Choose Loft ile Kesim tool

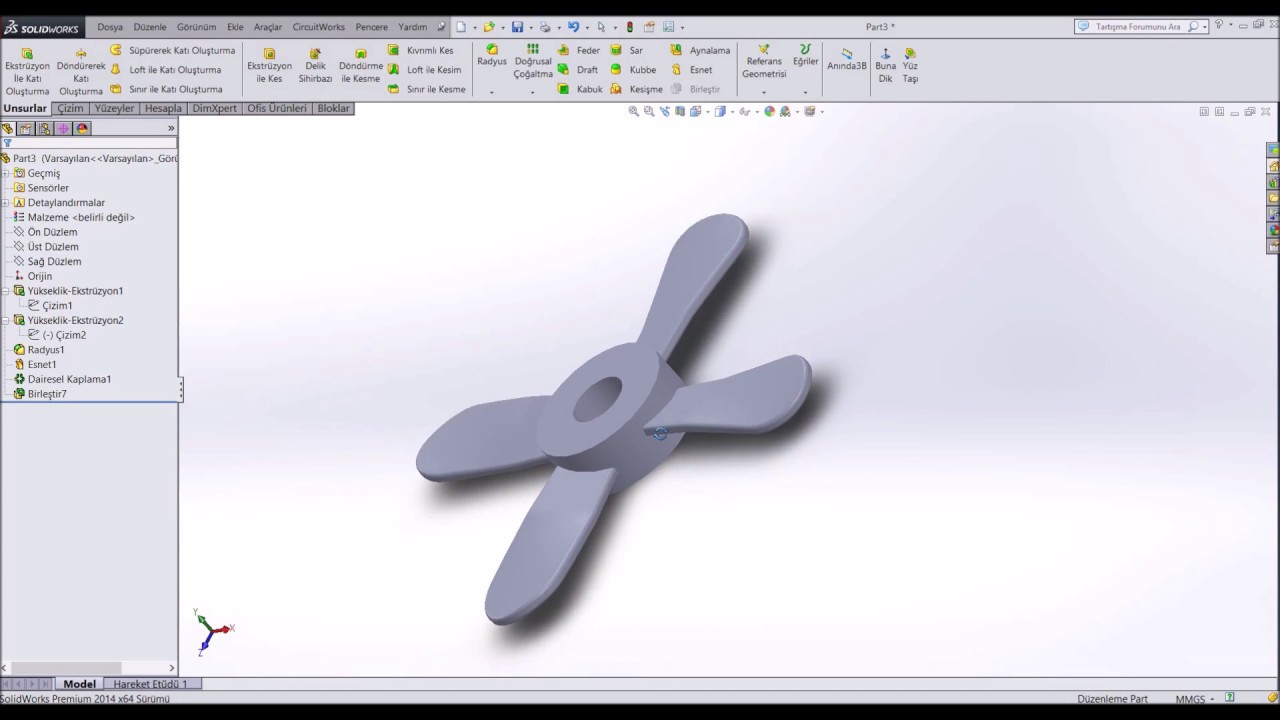(425, 70)
